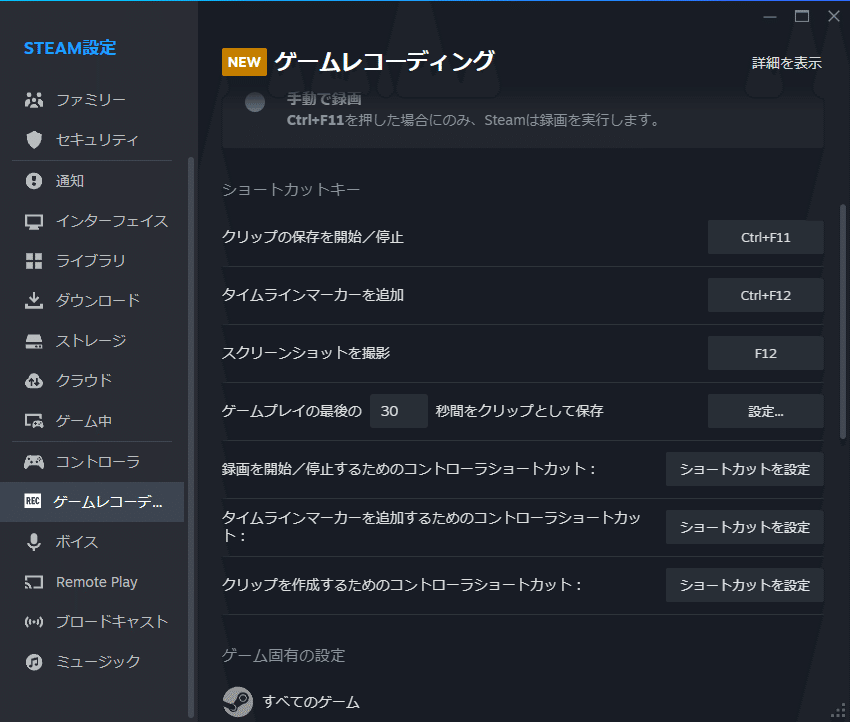Select ゲームレコーディング sidebar entry
Screen dimensions: 850x722
coord(92,502)
